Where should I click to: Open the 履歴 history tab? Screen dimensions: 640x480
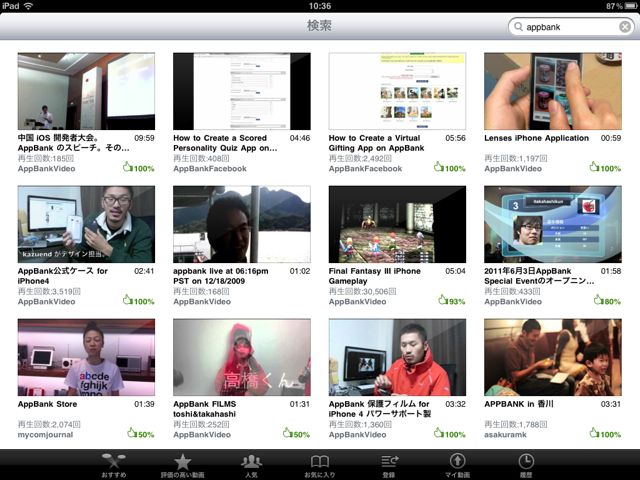pos(526,465)
